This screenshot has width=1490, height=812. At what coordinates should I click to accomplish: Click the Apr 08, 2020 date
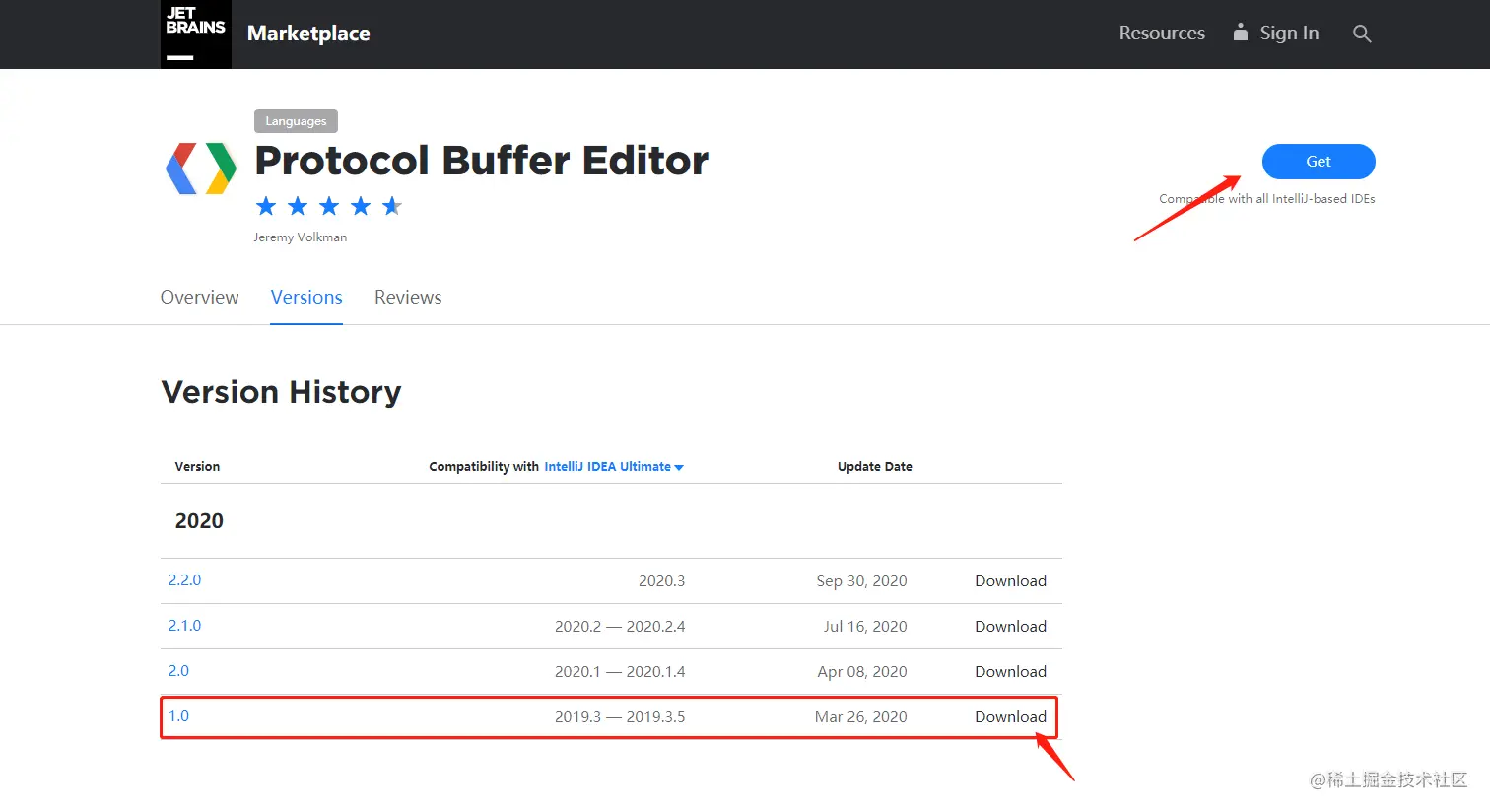862,672
